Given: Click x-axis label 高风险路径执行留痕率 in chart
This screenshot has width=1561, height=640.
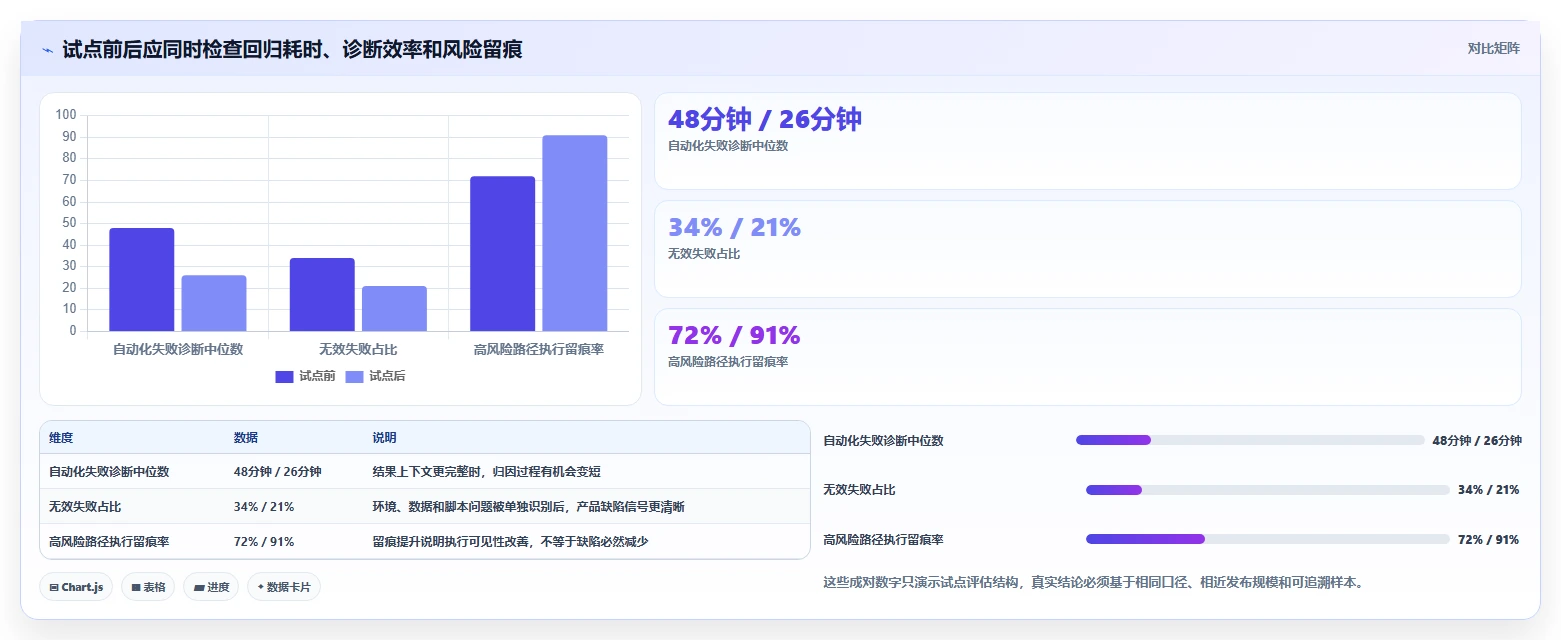Looking at the screenshot, I should (x=539, y=349).
